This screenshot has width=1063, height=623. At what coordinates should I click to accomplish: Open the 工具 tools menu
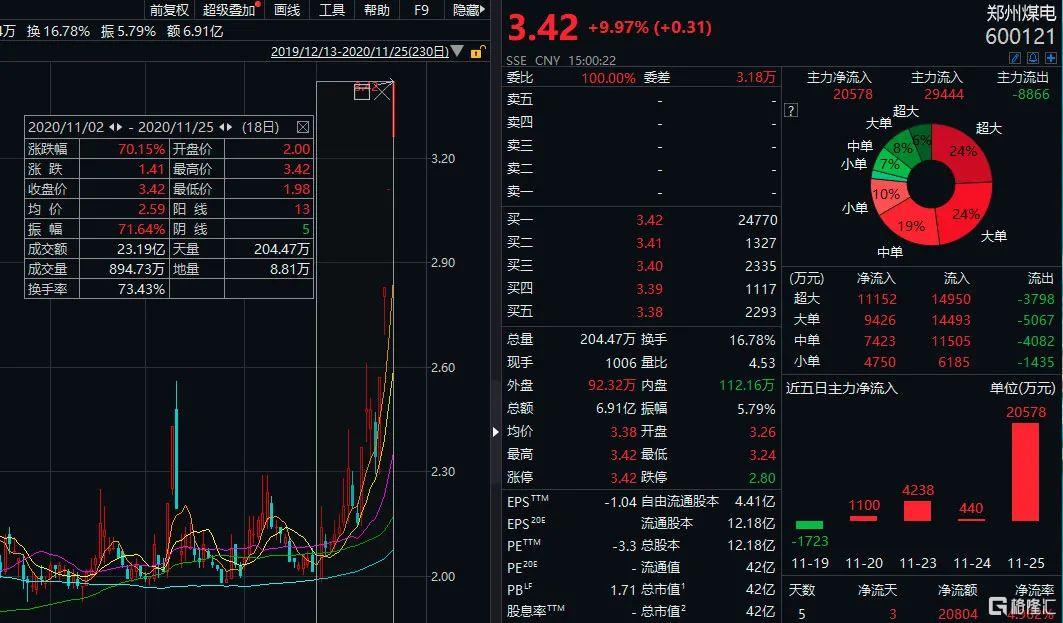[332, 9]
